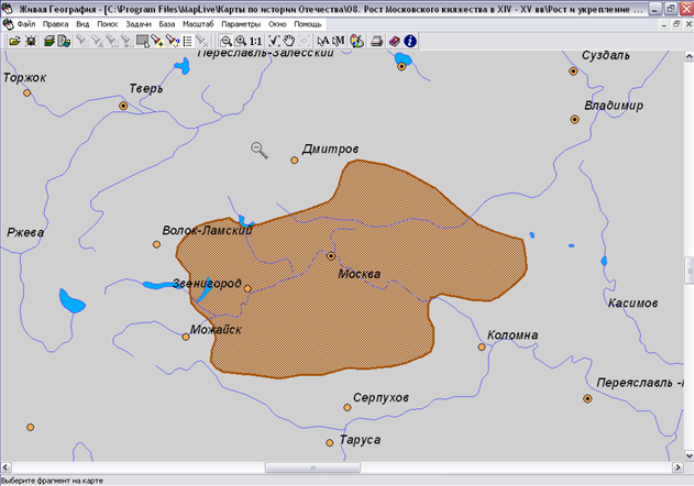Image resolution: width=694 pixels, height=486 pixels.
Task: Open the map layers stack icon
Action: pos(47,41)
